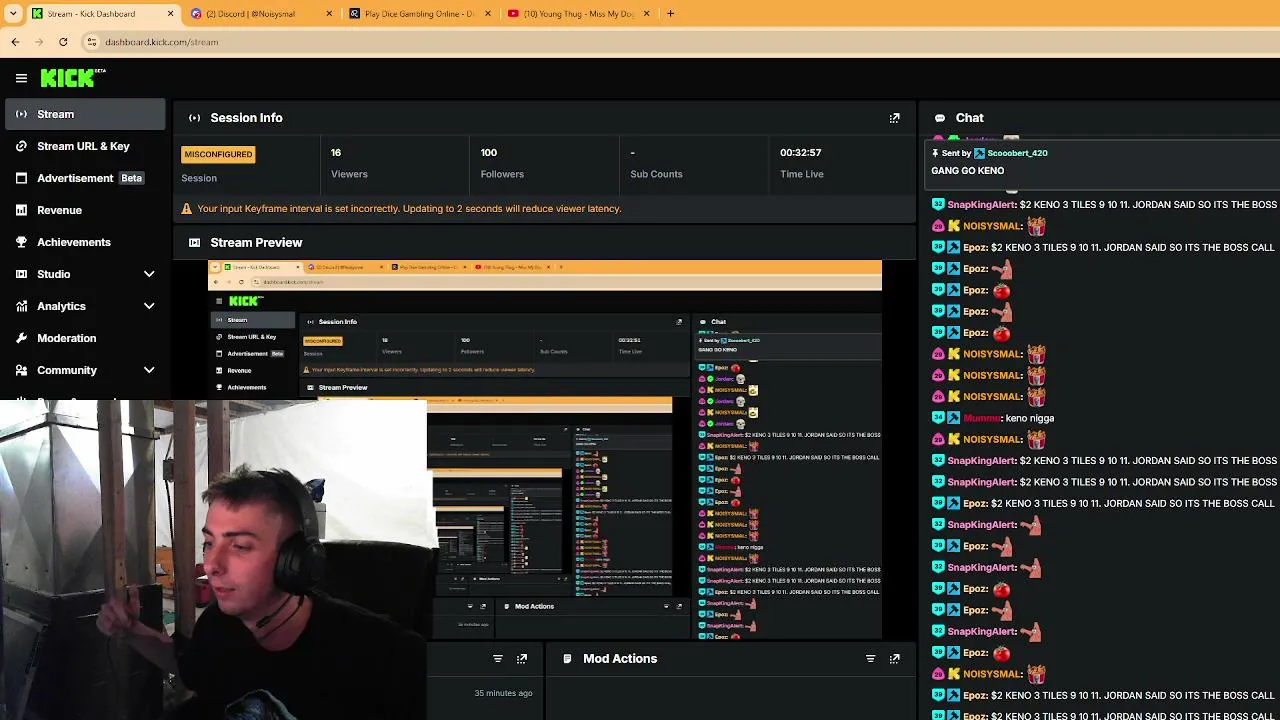Click the pinned message GANG GO KENO
Viewport: 1280px width, 720px height.
[x=968, y=171]
